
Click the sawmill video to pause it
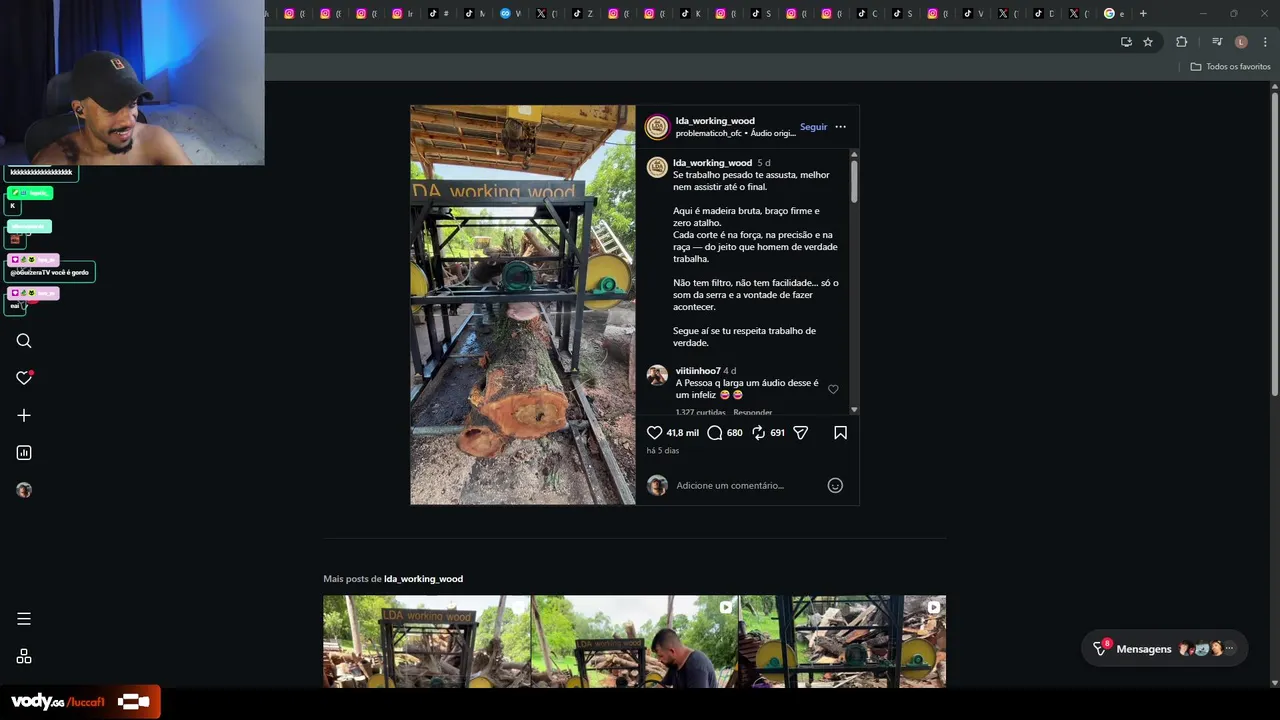(x=522, y=305)
